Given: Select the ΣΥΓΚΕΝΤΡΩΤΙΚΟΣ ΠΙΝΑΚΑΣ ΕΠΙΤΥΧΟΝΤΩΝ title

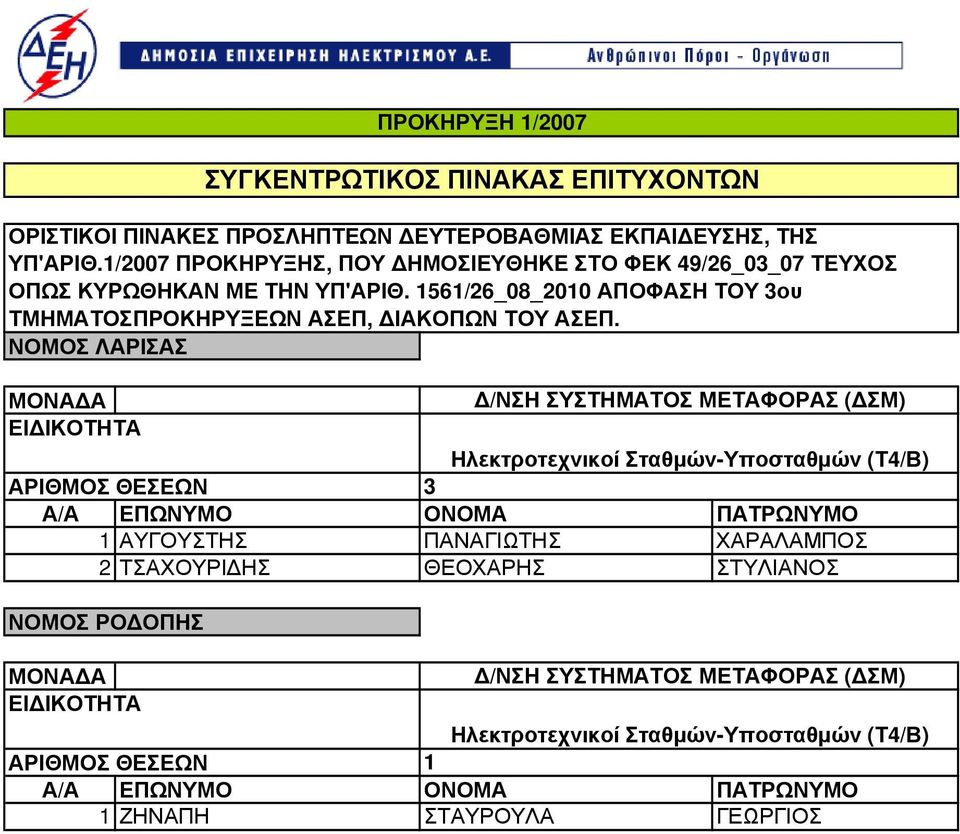Looking at the screenshot, I should (x=481, y=180).
